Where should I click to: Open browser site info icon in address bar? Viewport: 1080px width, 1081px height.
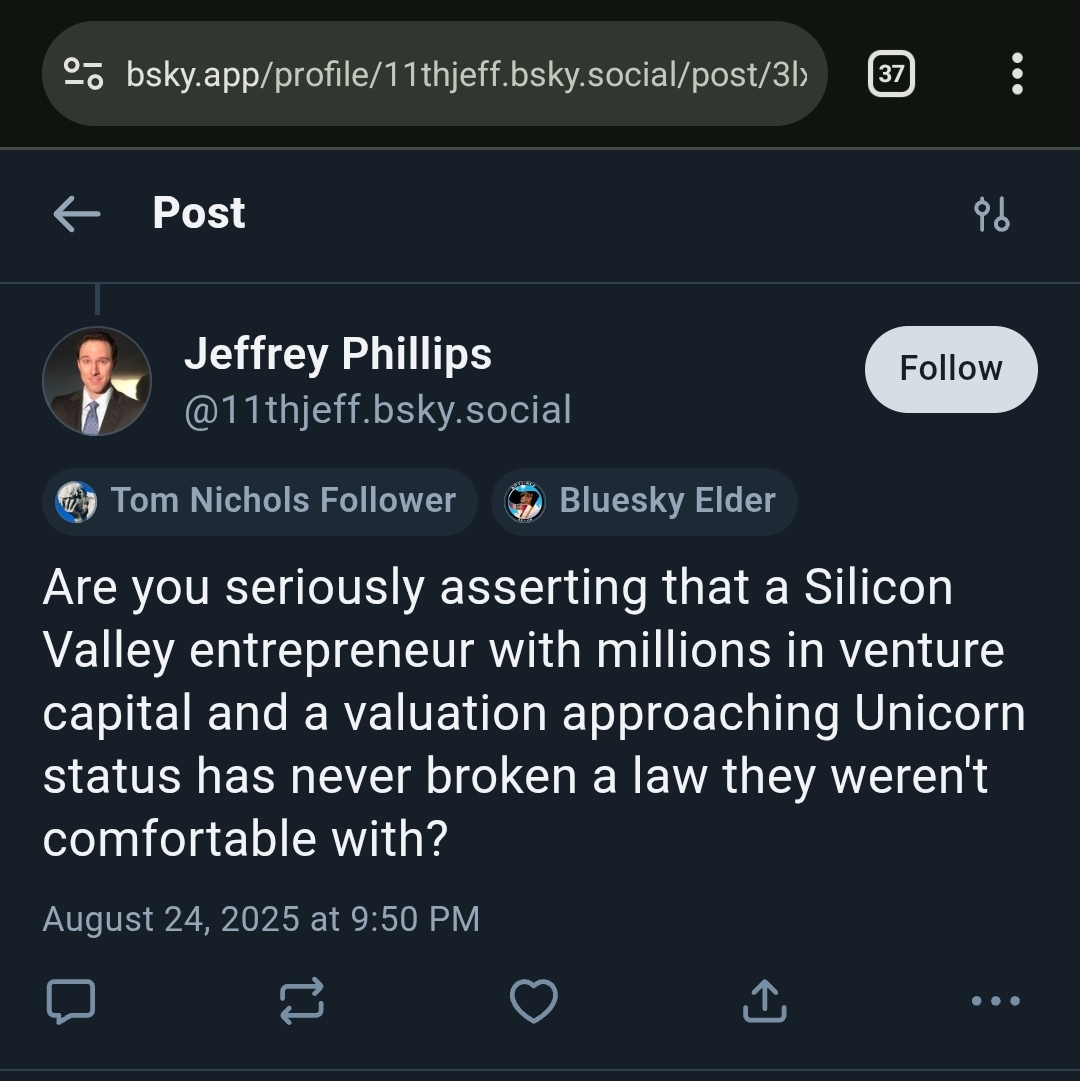84,73
